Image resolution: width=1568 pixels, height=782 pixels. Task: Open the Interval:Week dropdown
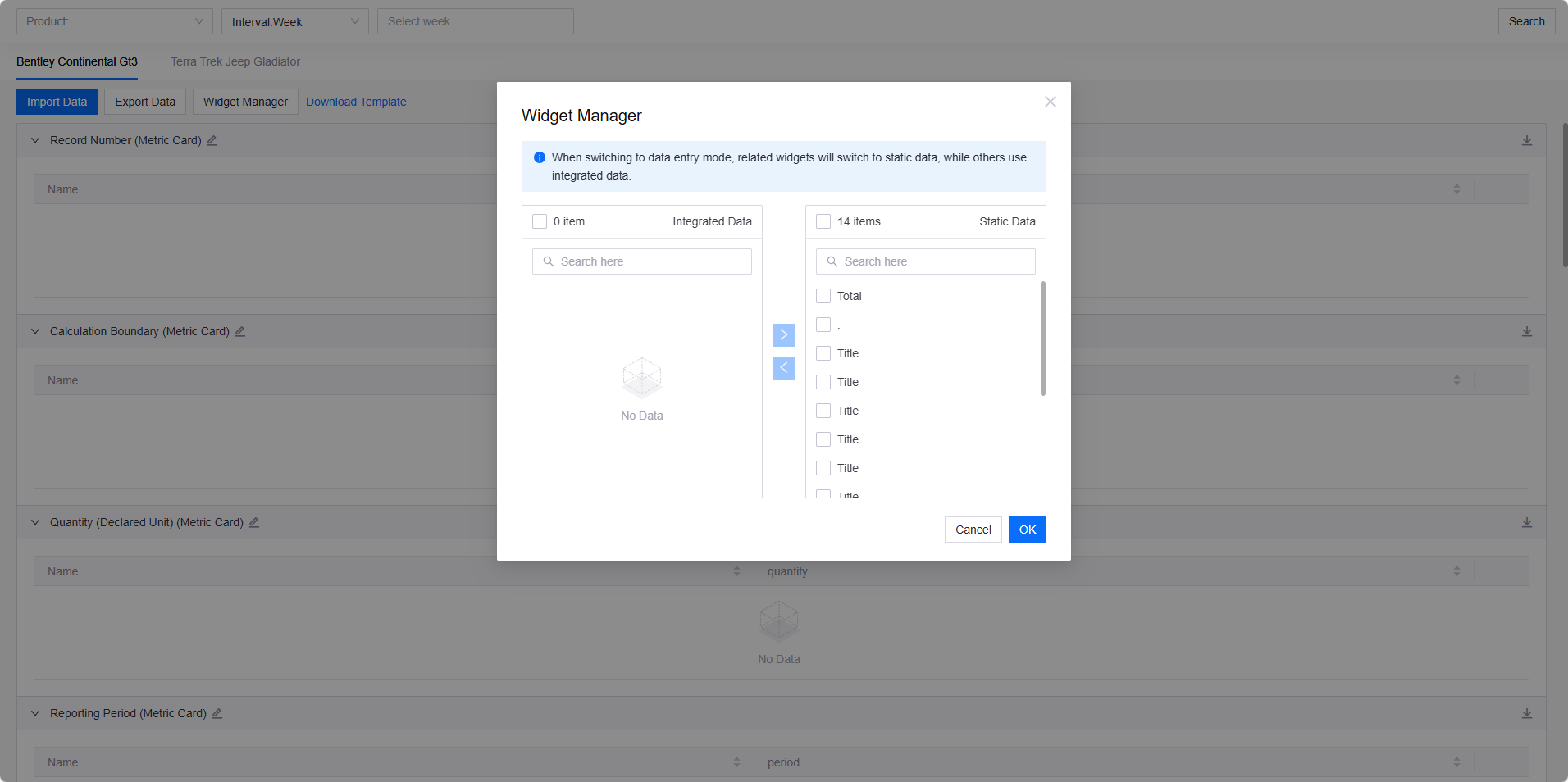click(x=294, y=21)
